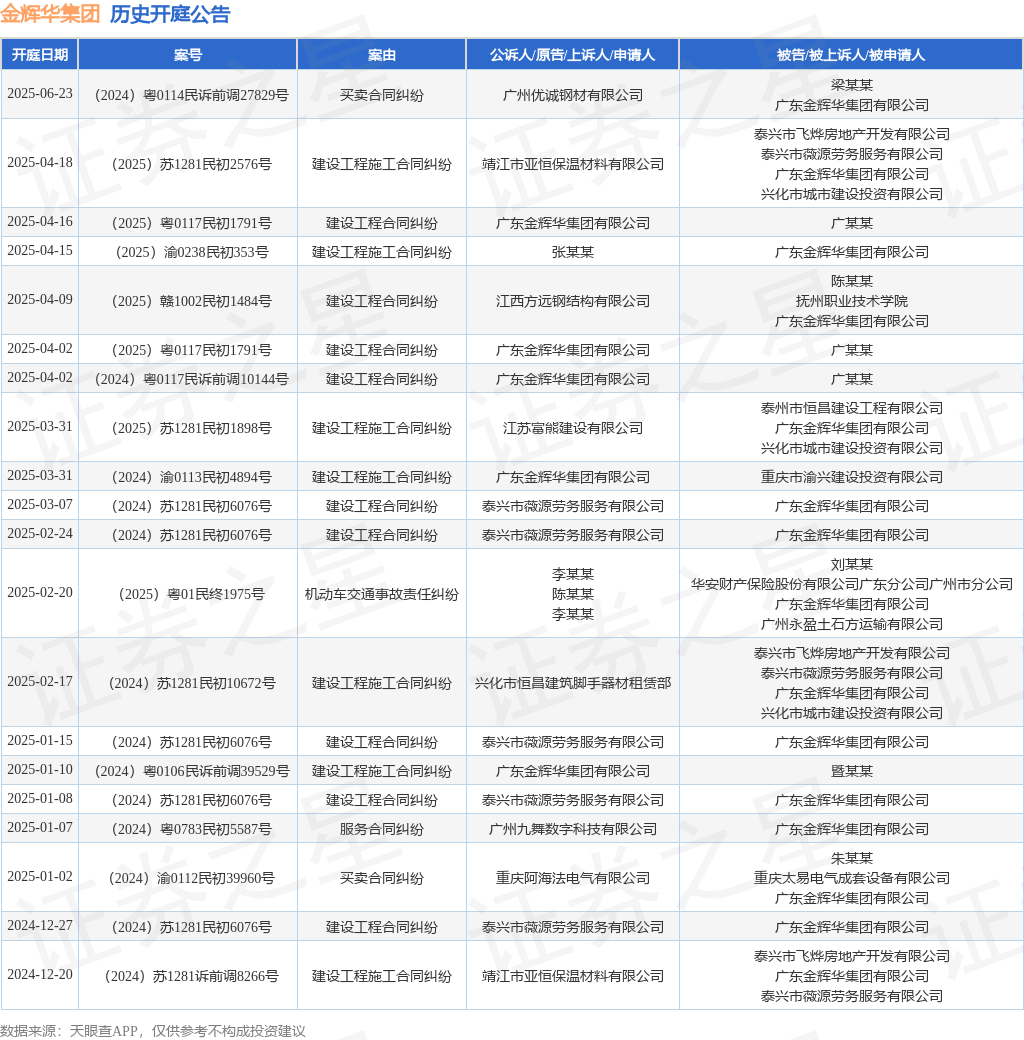Select plaintiff 广州九舞数字科技有限公司
Image resolution: width=1024 pixels, height=1040 pixels.
tap(572, 829)
